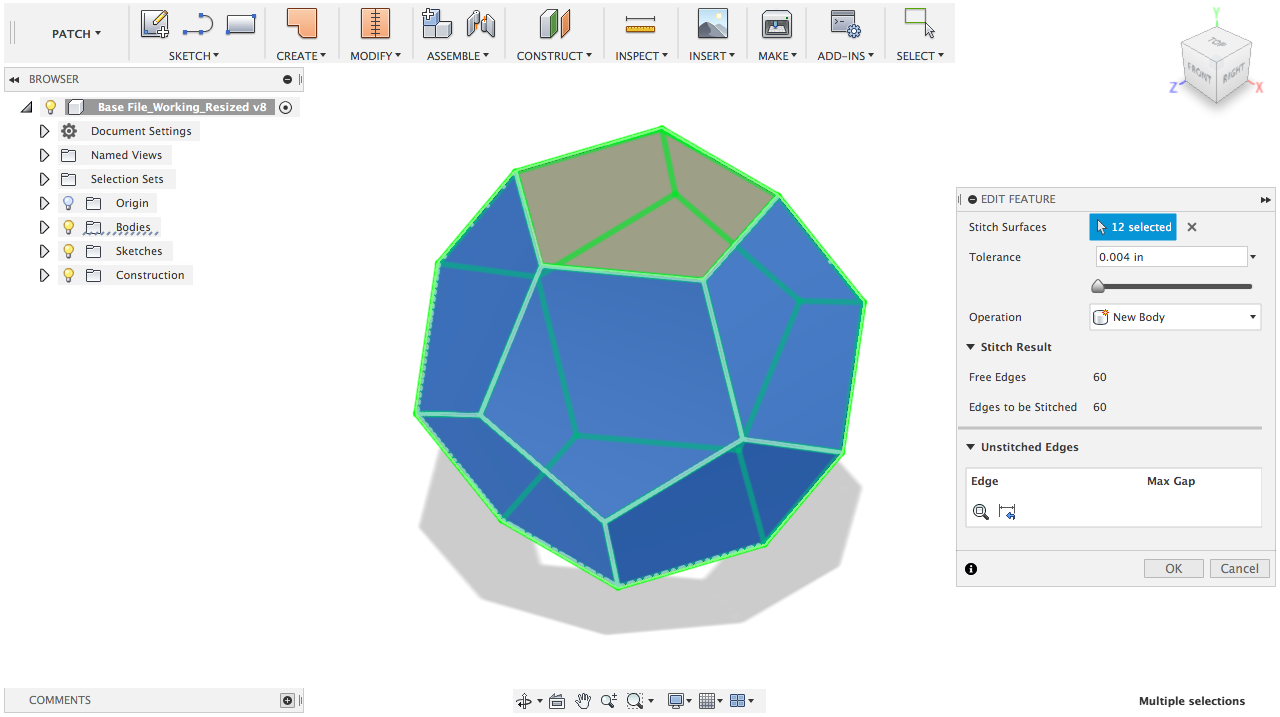Open the MODIFY menu
This screenshot has height=717, width=1280.
[375, 56]
